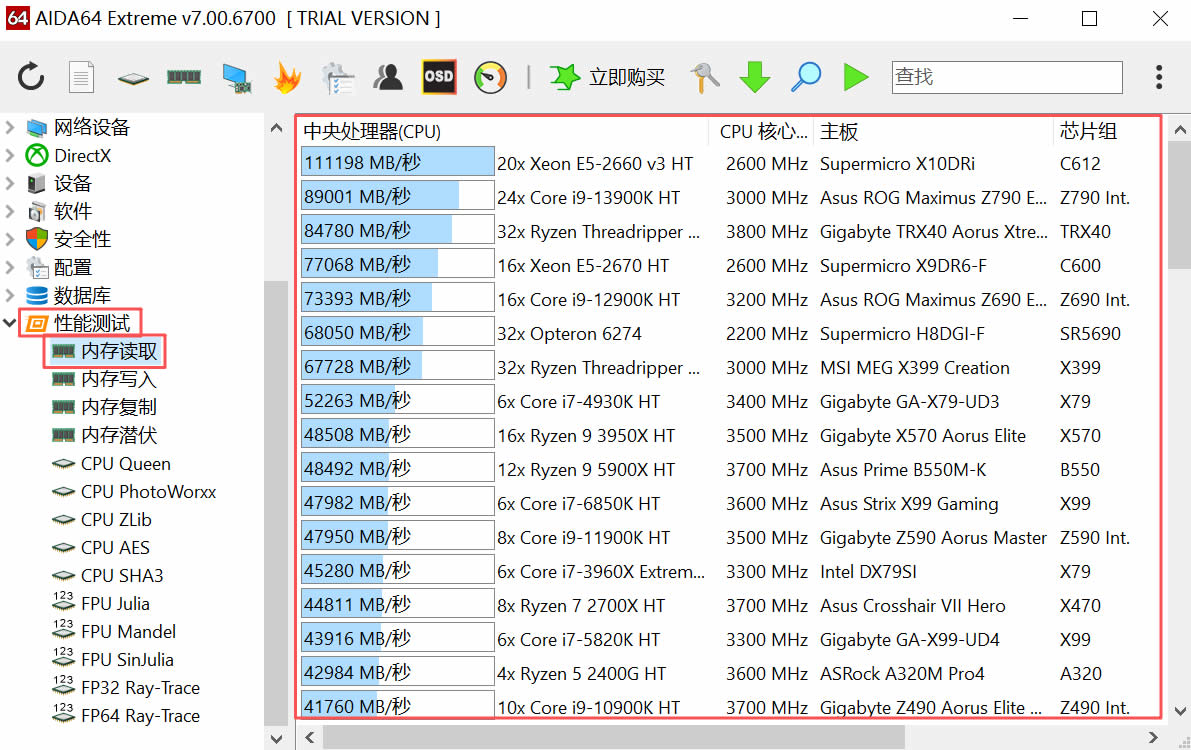
Task: Click the 查找 search input field
Action: [x=1006, y=77]
